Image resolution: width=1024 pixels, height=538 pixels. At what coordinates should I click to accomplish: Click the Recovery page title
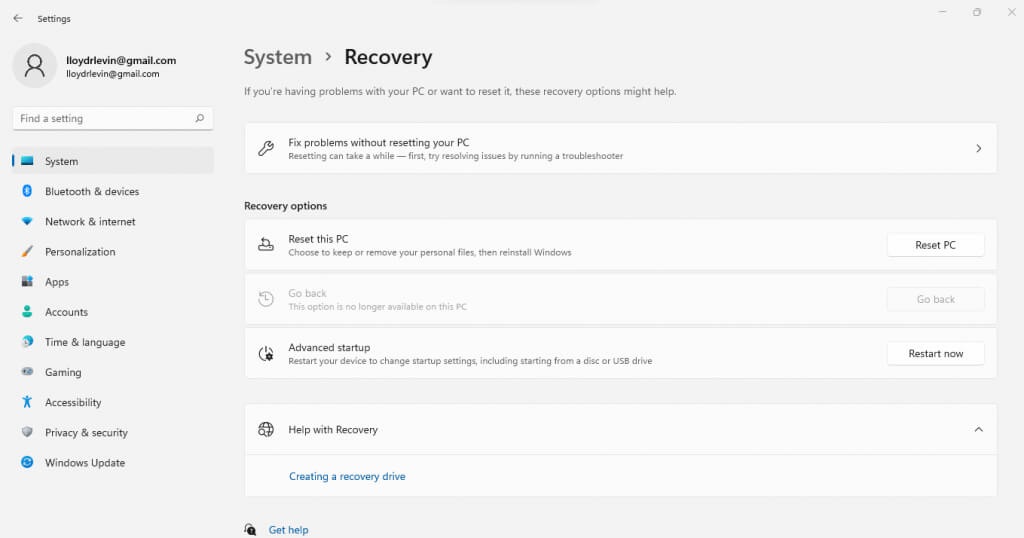point(388,57)
